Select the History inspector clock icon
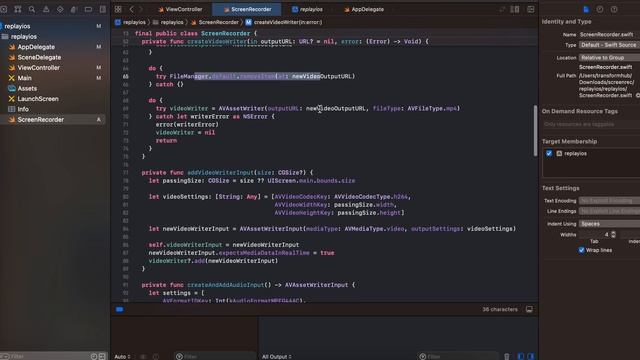Viewport: 640px width, 360px height. click(x=600, y=9)
